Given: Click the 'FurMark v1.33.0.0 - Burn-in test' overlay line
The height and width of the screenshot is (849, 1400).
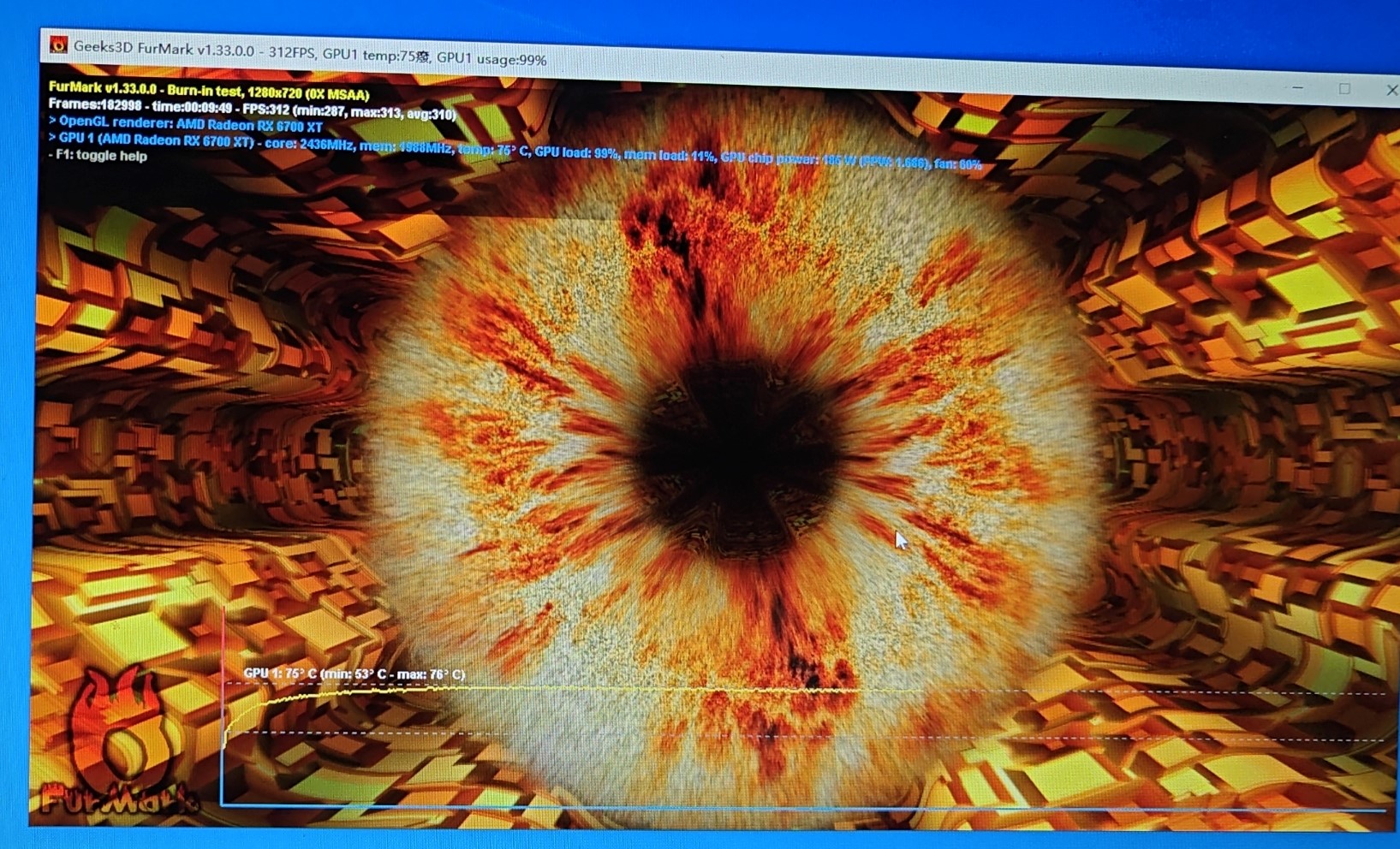Looking at the screenshot, I should tap(209, 91).
